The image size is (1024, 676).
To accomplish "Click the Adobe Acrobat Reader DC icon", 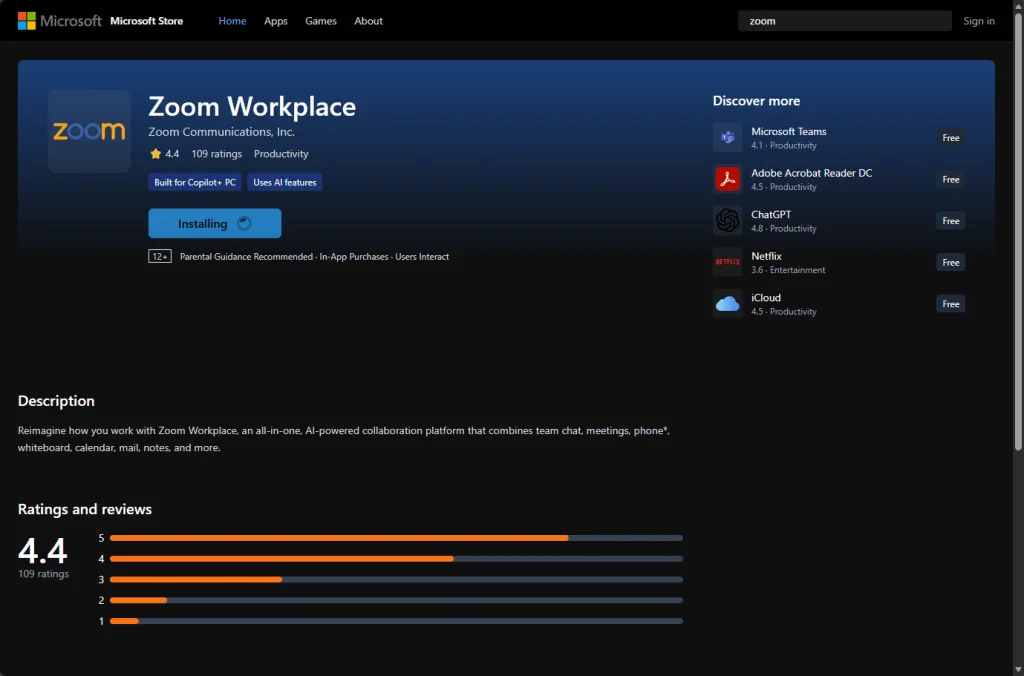I will pyautogui.click(x=727, y=178).
